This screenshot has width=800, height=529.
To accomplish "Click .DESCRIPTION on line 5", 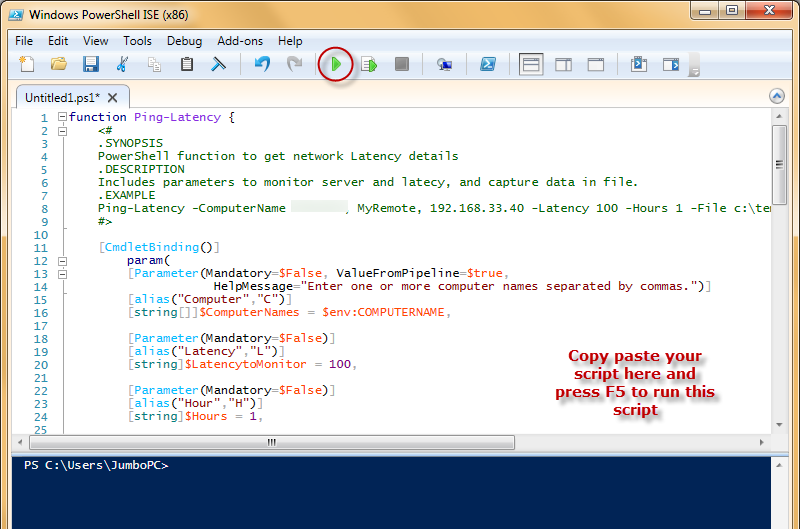I will click(x=141, y=169).
